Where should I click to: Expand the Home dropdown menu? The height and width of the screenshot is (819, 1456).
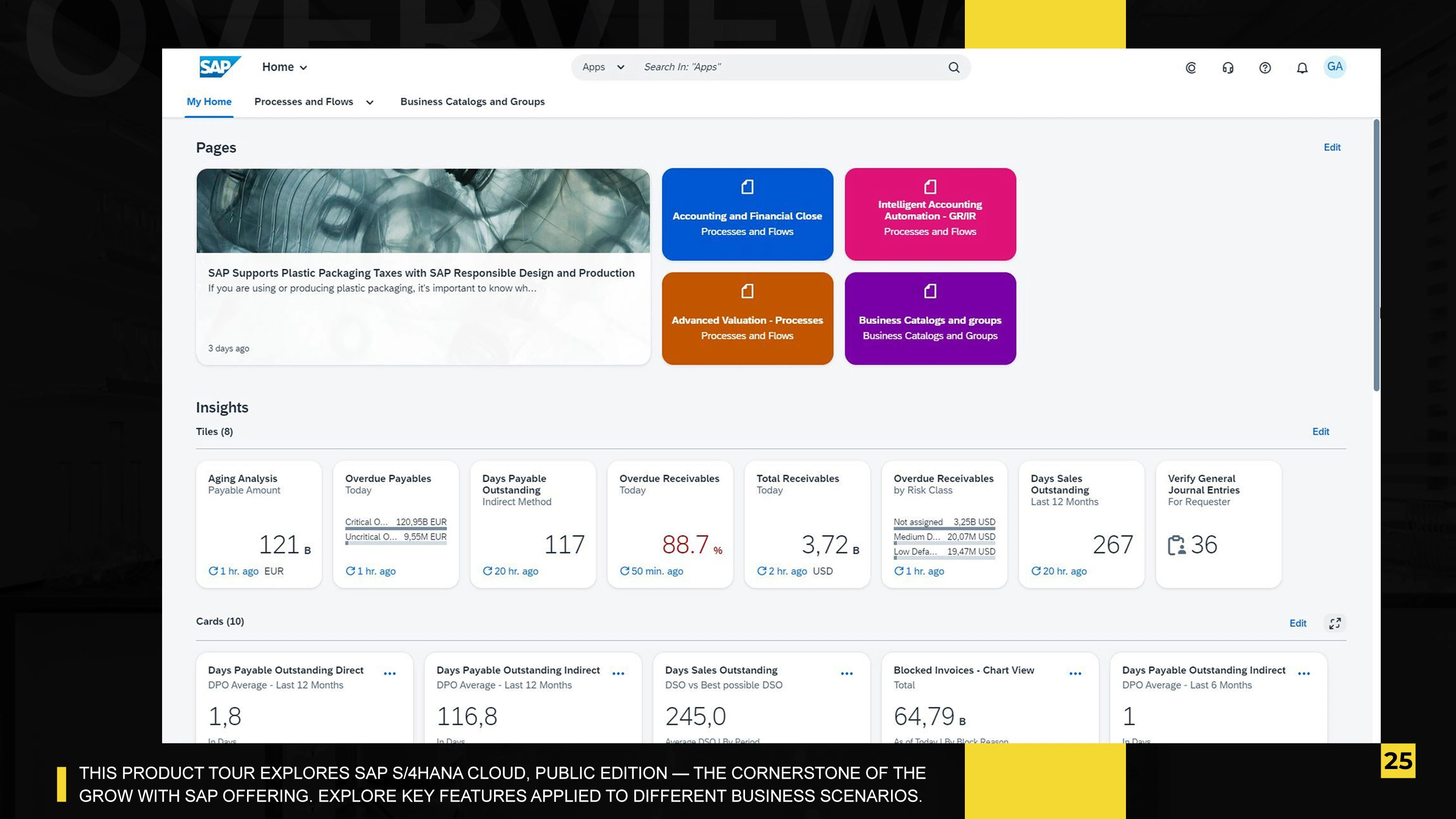(x=284, y=67)
